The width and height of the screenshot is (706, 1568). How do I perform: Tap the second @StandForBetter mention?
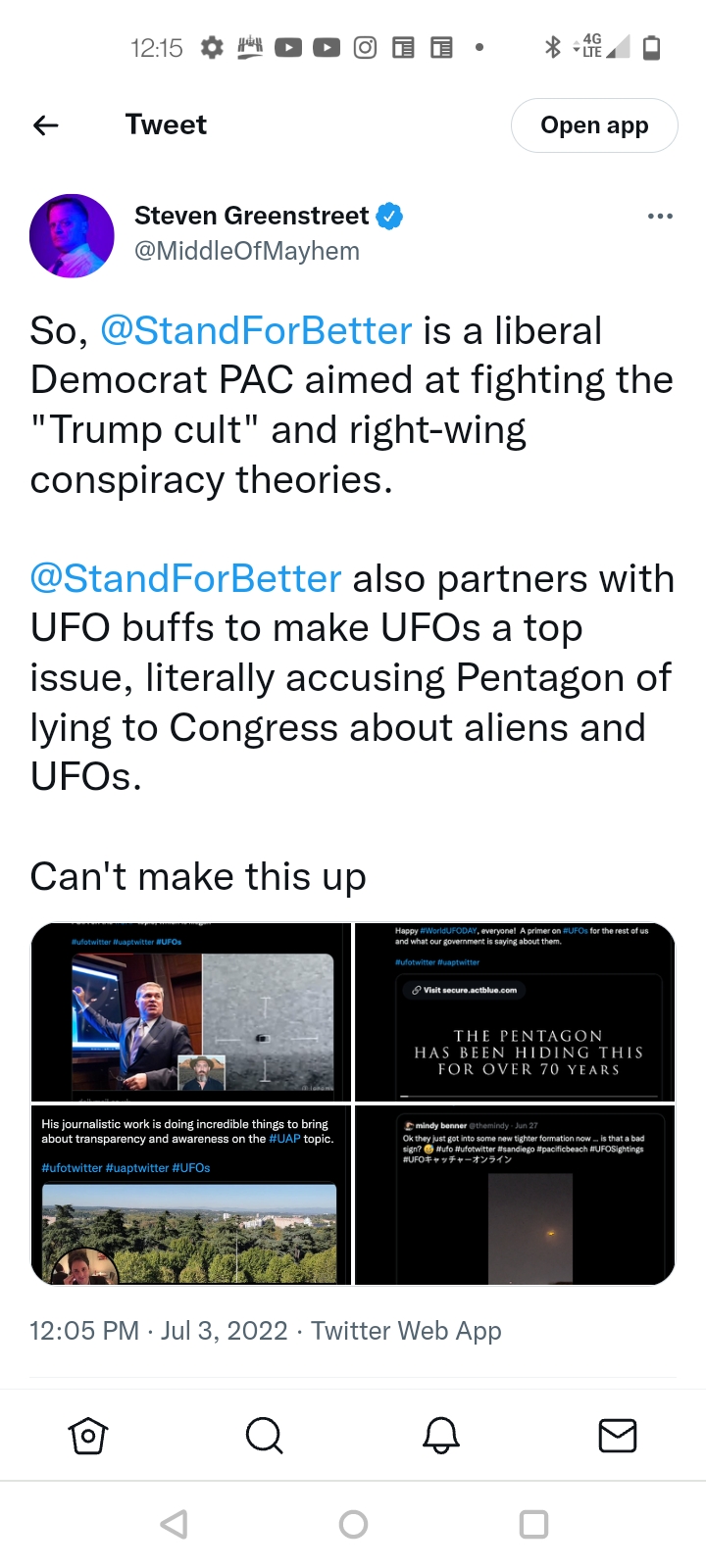(x=186, y=579)
